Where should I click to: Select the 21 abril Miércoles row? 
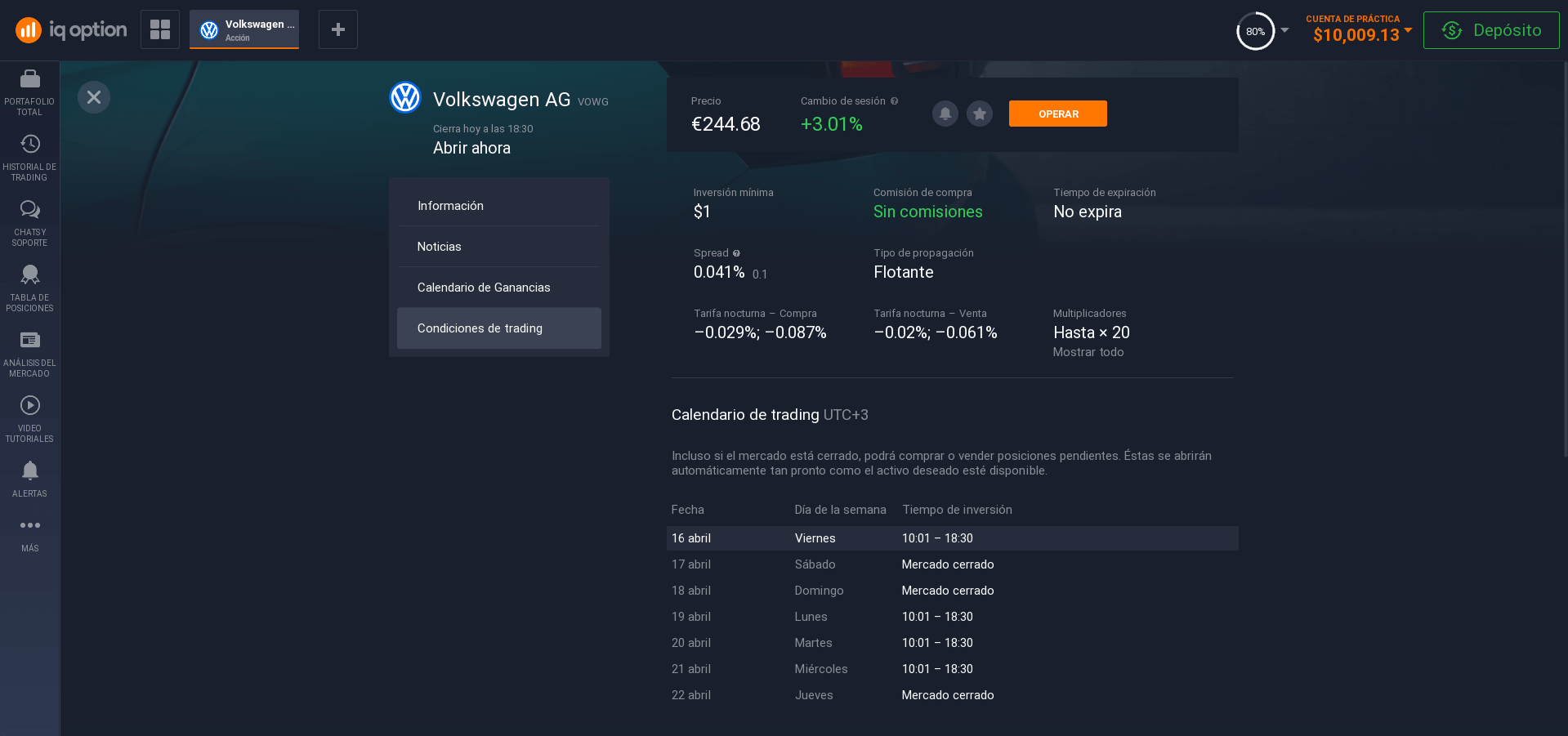[x=953, y=669]
